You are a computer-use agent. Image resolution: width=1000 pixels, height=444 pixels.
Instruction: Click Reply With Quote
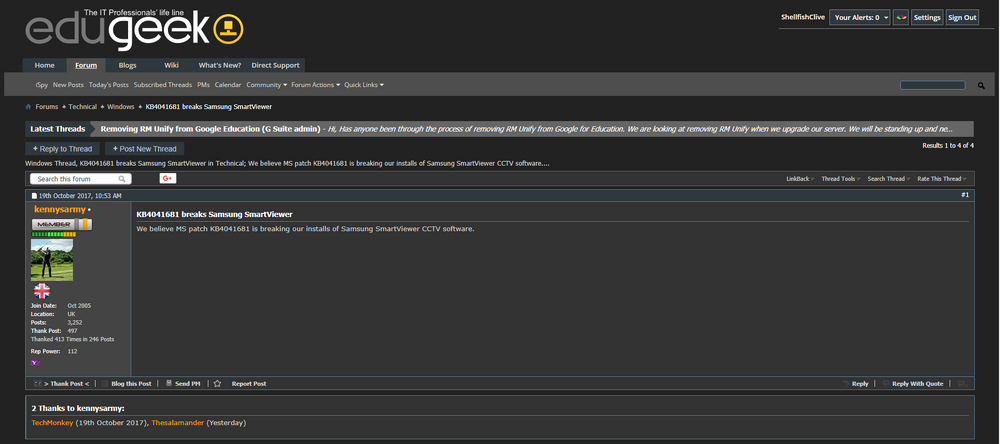pyautogui.click(x=913, y=383)
